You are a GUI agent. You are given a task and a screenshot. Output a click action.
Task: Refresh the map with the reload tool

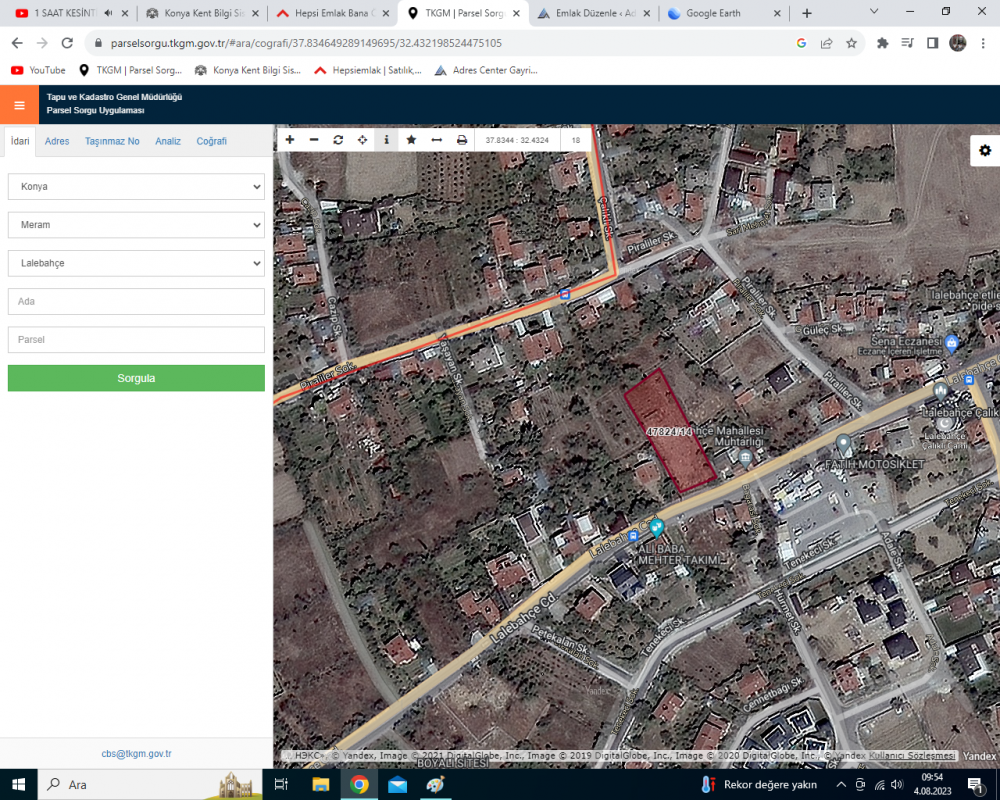(x=338, y=140)
